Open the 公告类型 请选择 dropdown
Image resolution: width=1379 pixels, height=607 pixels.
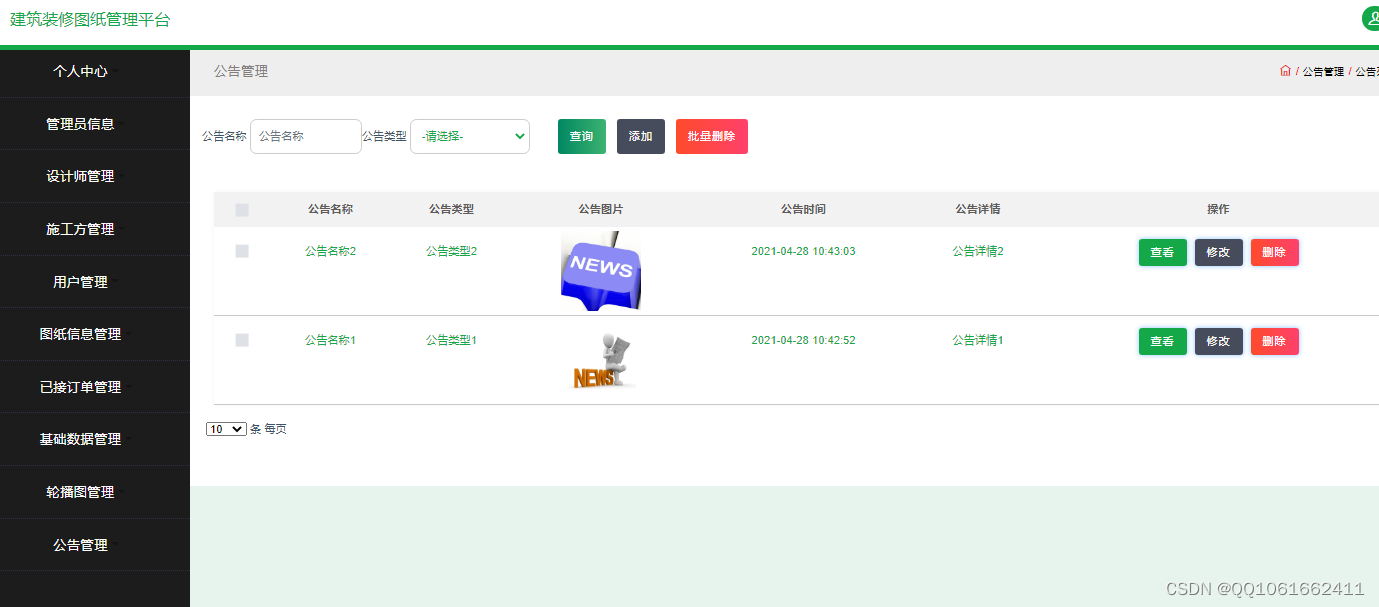470,137
